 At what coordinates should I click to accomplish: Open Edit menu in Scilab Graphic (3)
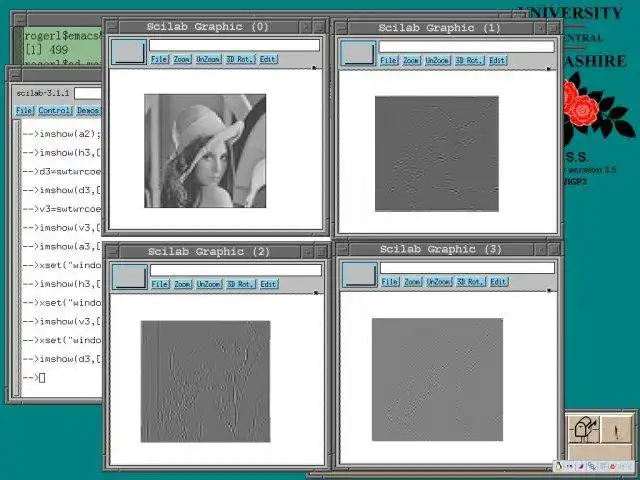pyautogui.click(x=499, y=282)
